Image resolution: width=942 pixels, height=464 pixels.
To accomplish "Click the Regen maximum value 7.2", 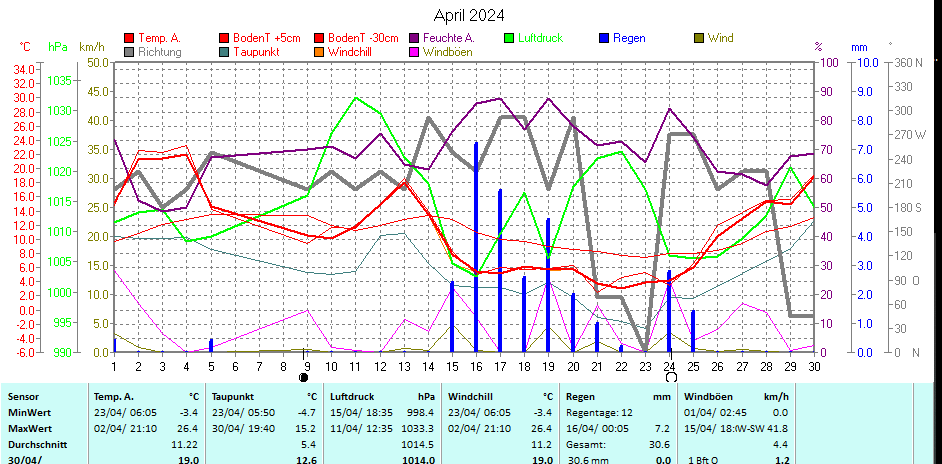I will pos(663,429).
